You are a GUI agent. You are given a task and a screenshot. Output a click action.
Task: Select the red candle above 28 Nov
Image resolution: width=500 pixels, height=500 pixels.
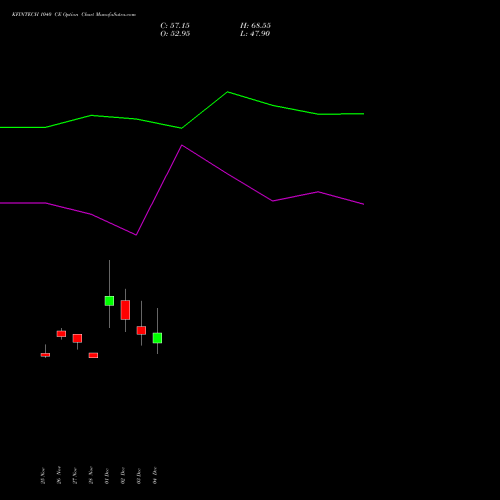point(93,355)
